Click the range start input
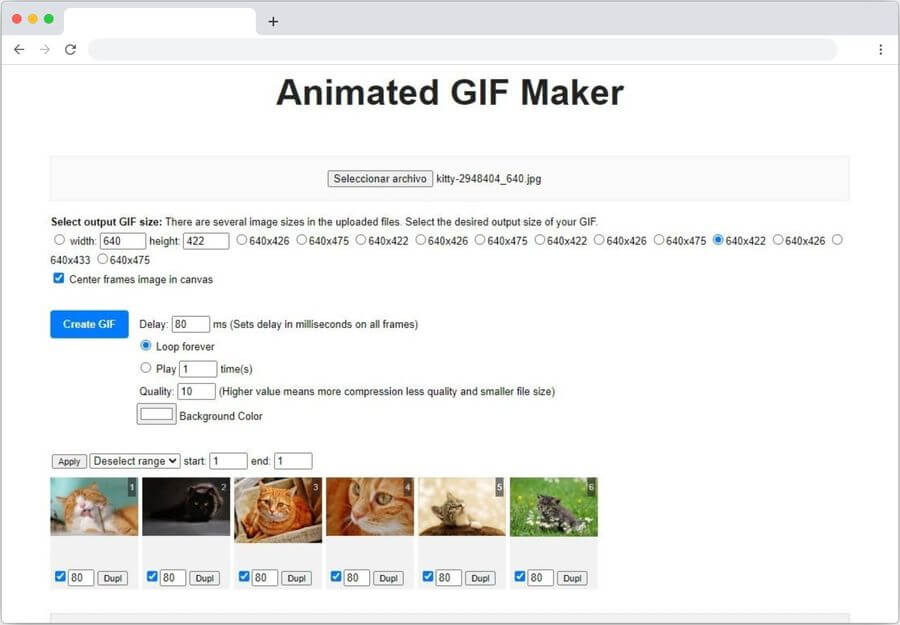900x625 pixels. [228, 461]
